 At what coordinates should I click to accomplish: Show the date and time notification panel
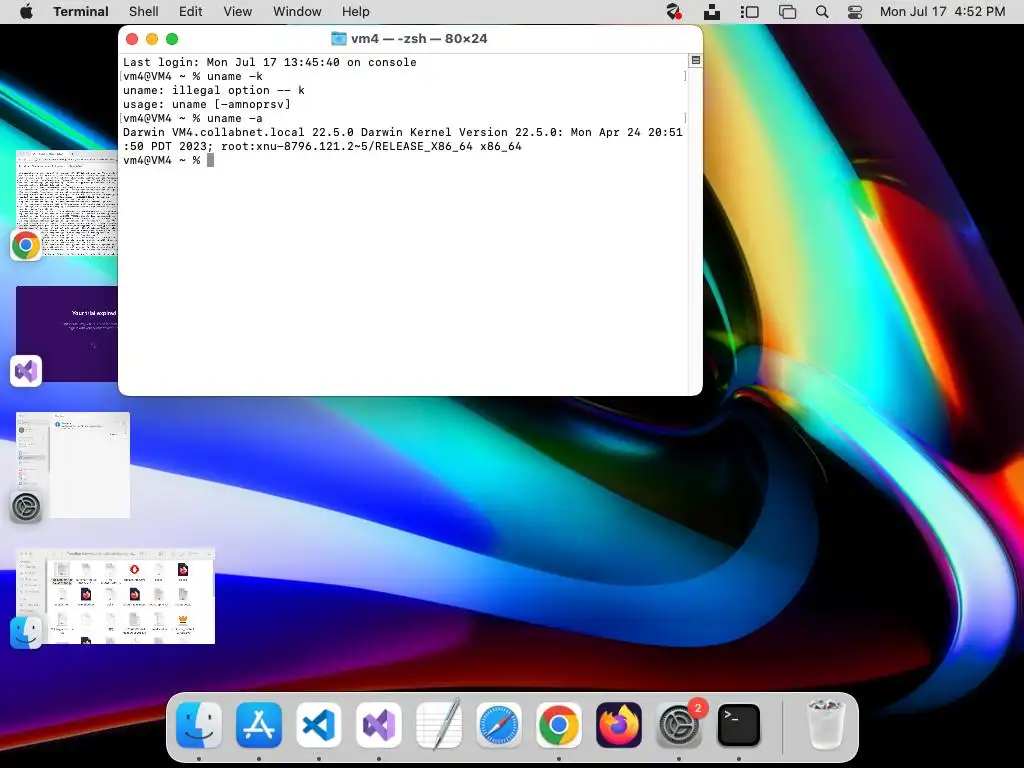(x=942, y=12)
